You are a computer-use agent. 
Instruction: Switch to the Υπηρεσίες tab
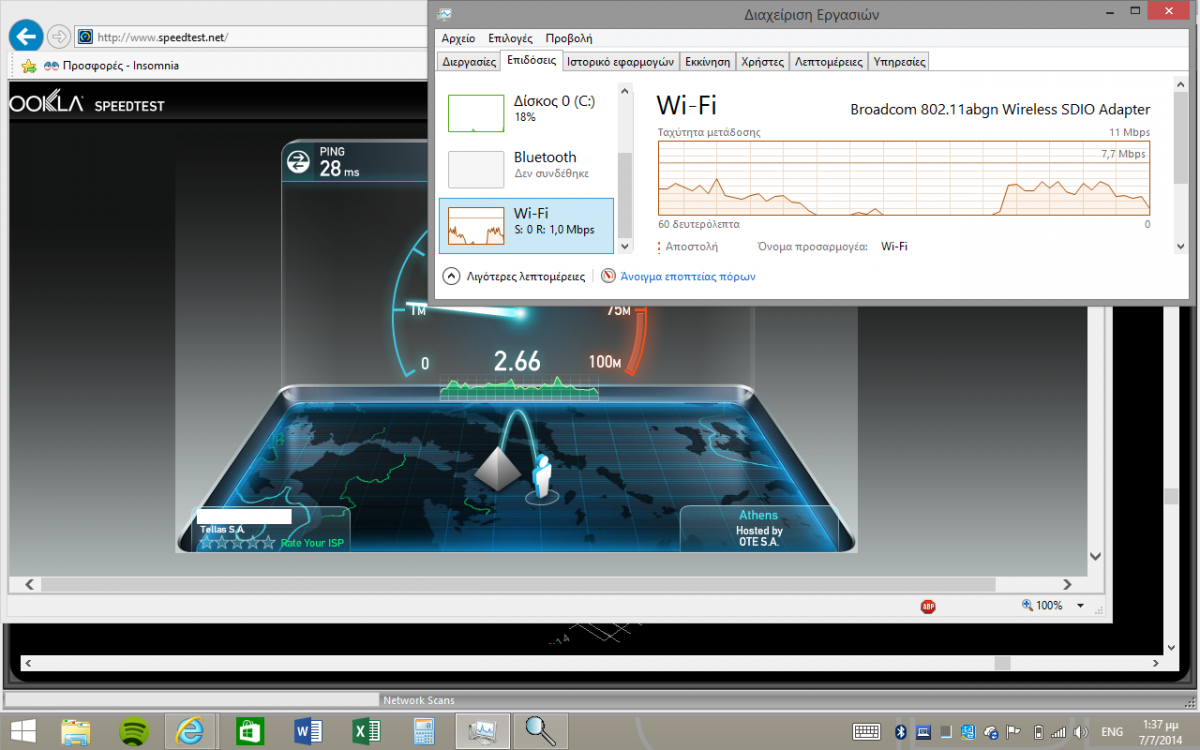pos(899,61)
